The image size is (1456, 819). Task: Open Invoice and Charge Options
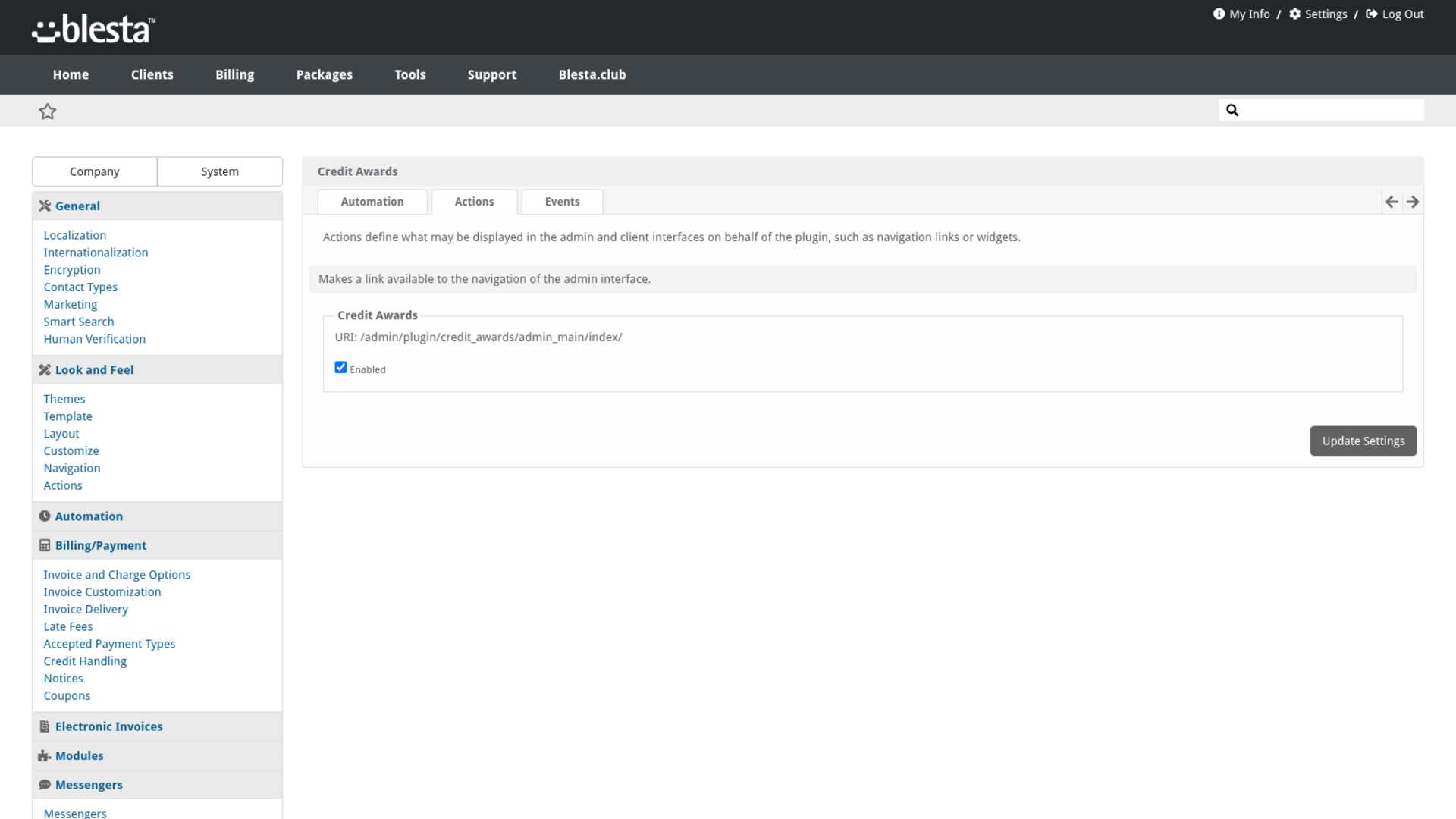(x=117, y=575)
